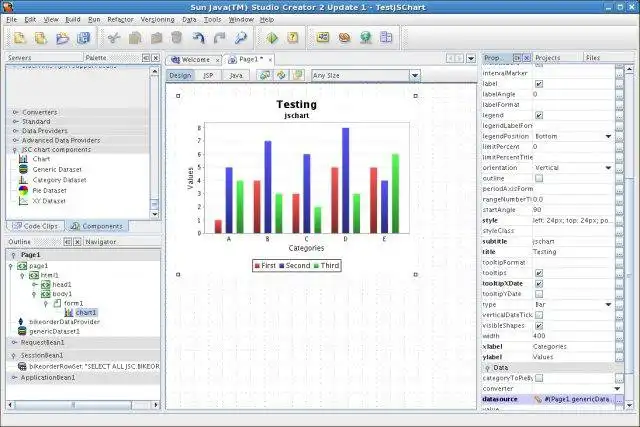Click the globe toolbar icon
This screenshot has height=427, width=640.
[366, 38]
